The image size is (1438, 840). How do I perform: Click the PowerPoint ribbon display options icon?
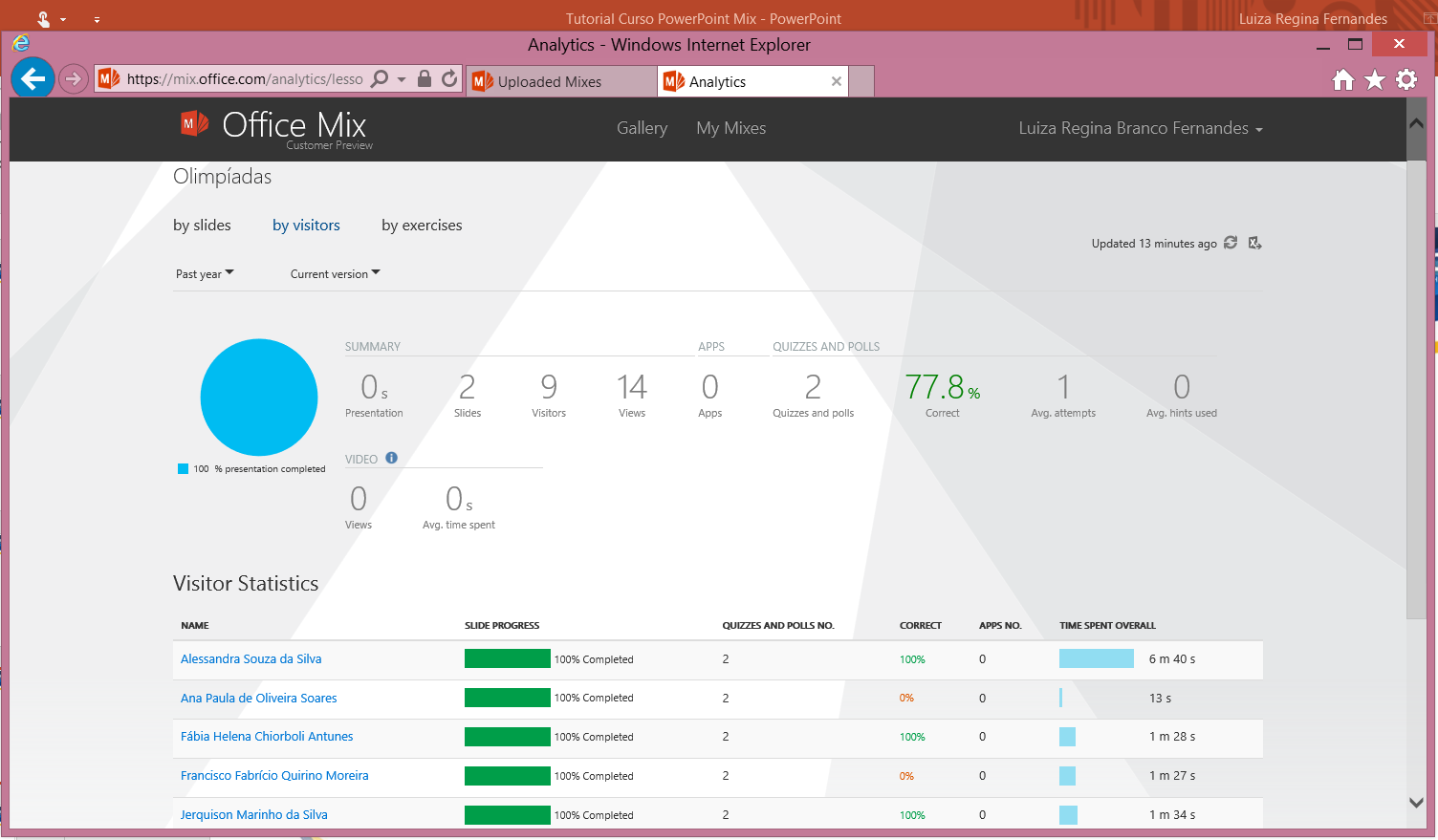(1429, 18)
